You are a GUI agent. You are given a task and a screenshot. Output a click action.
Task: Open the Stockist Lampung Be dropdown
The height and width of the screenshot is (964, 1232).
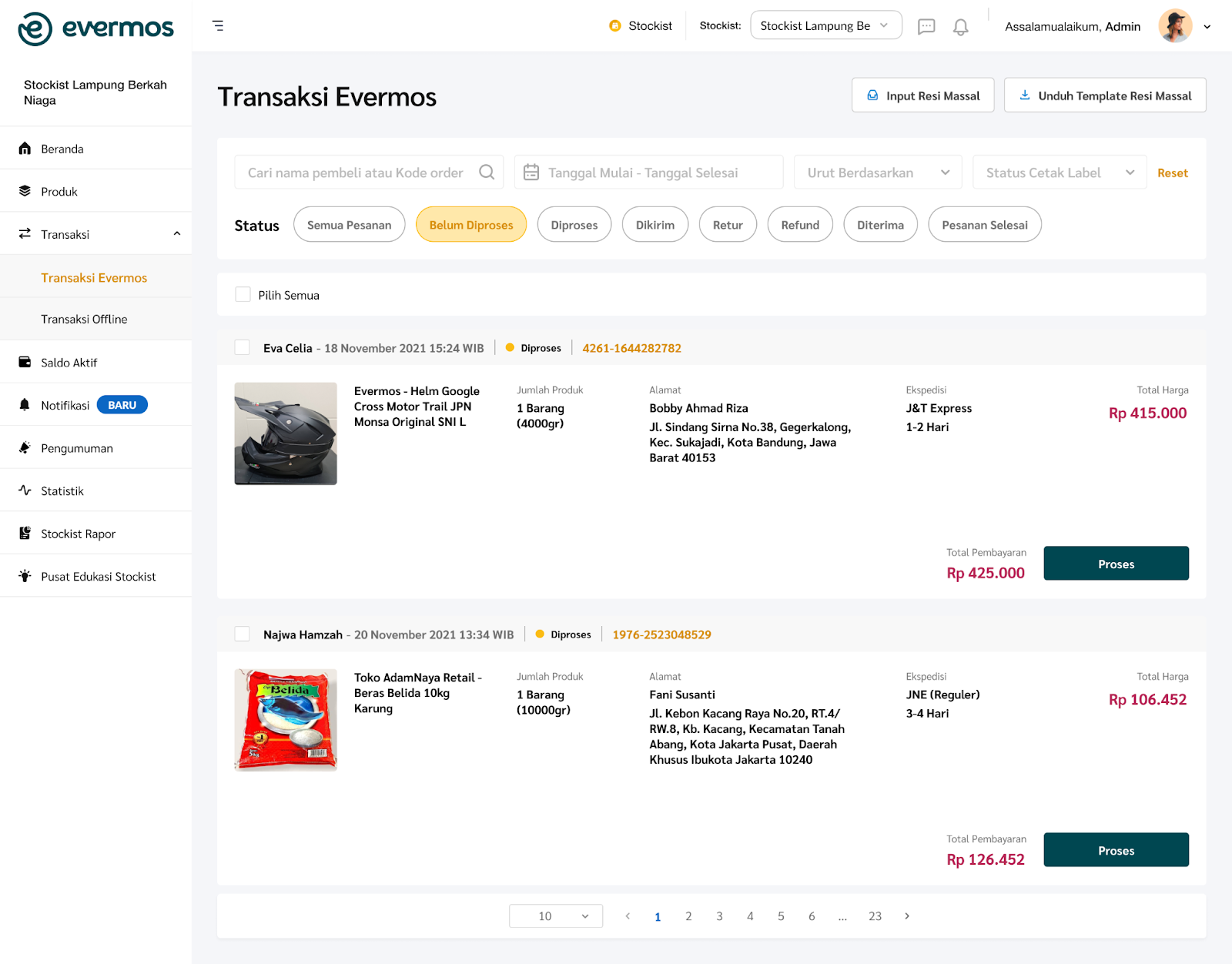point(825,25)
